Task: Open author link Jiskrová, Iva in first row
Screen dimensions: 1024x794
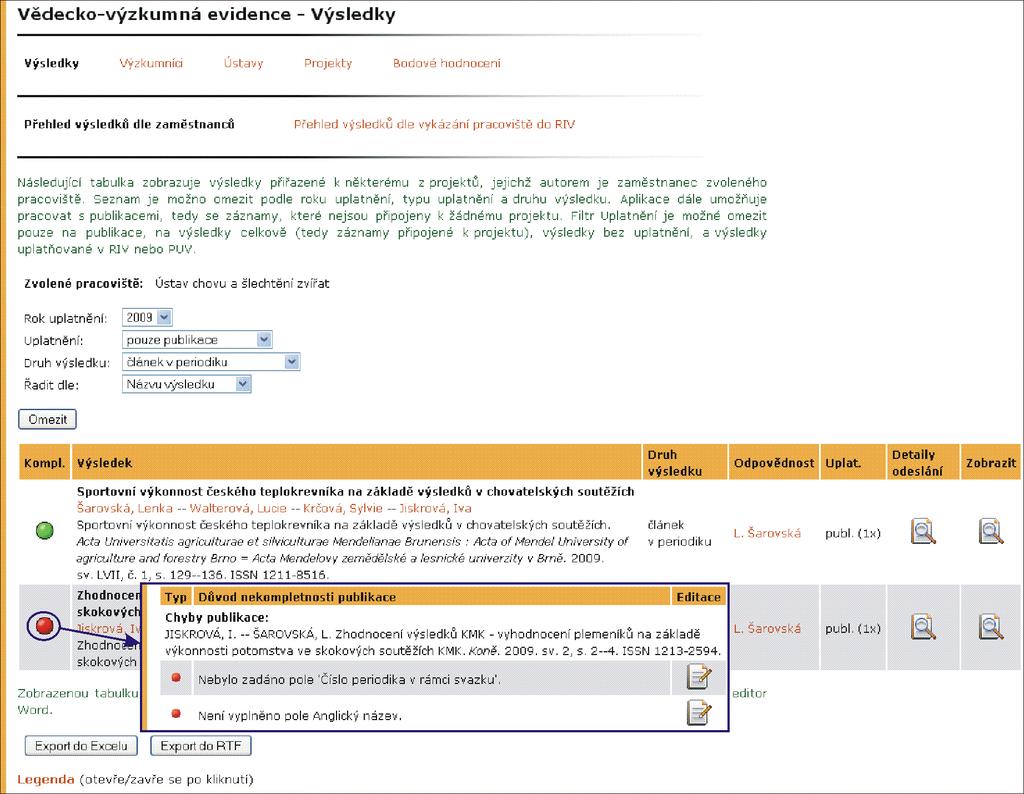Action: click(x=435, y=508)
